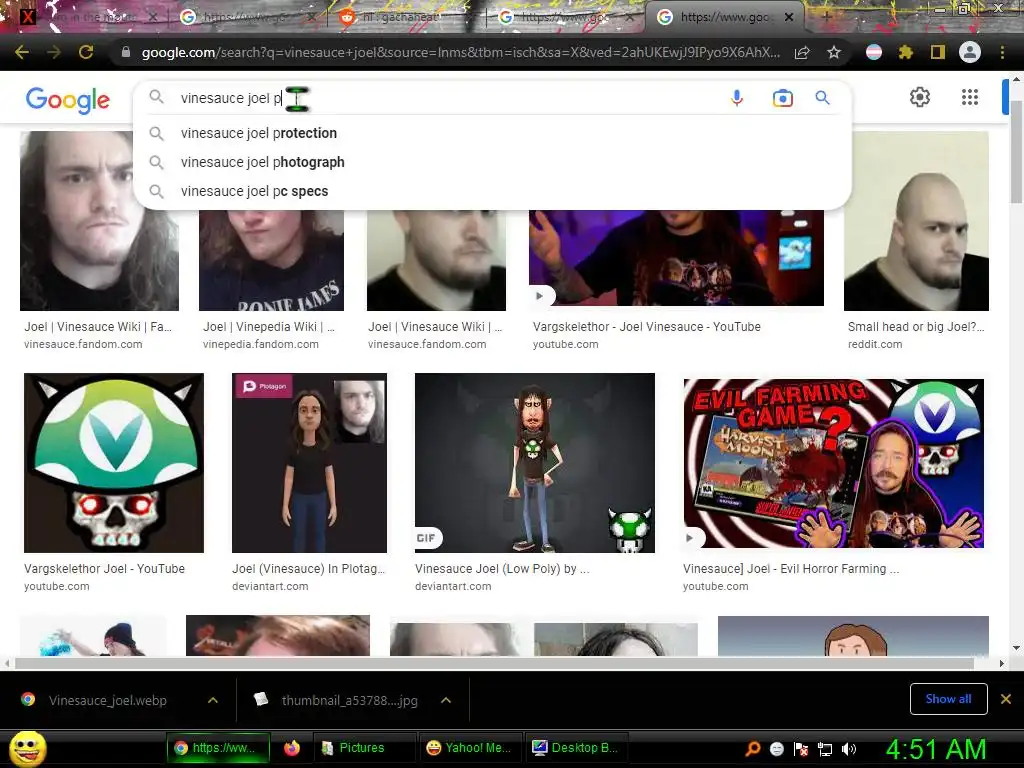
Task: Open the flag-striped extension icon in toolbar
Action: coord(874,52)
